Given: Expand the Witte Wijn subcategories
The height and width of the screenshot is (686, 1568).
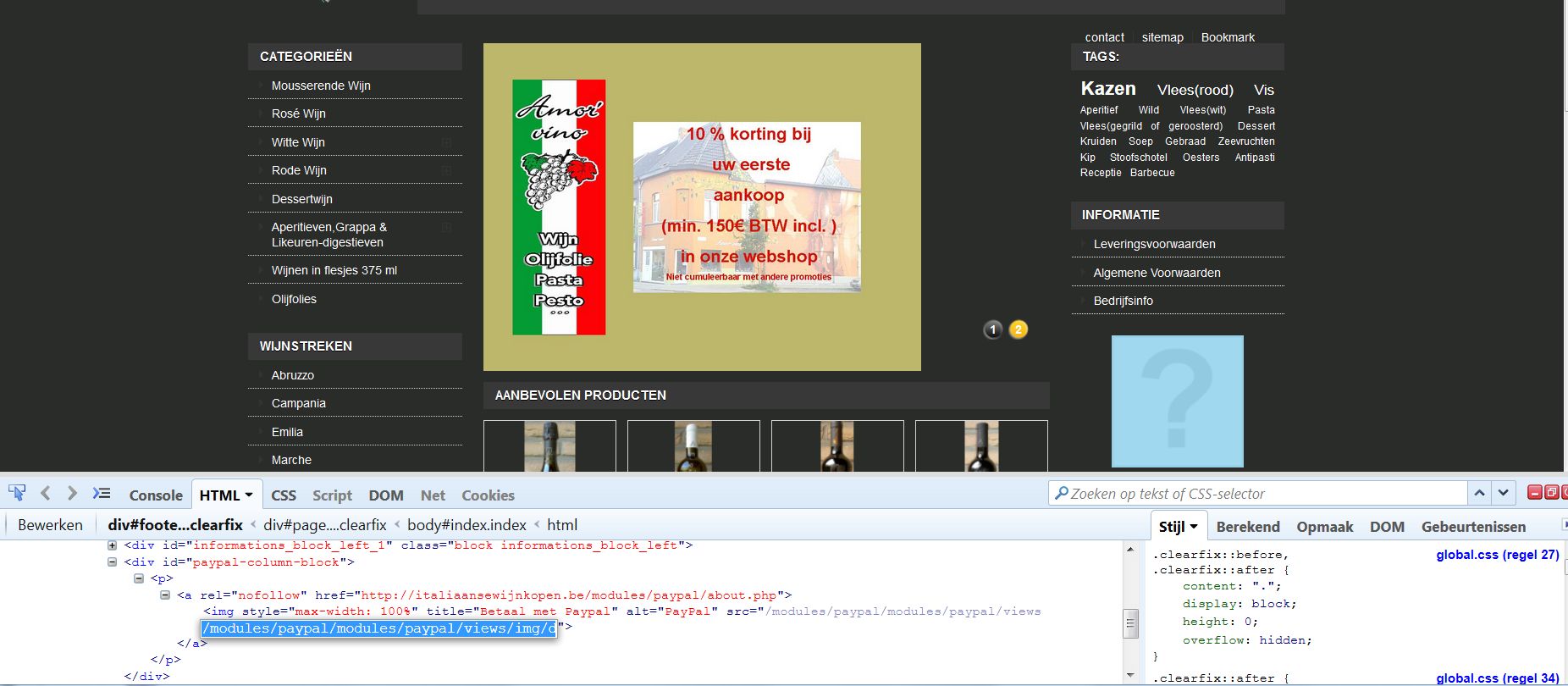Looking at the screenshot, I should click(446, 142).
